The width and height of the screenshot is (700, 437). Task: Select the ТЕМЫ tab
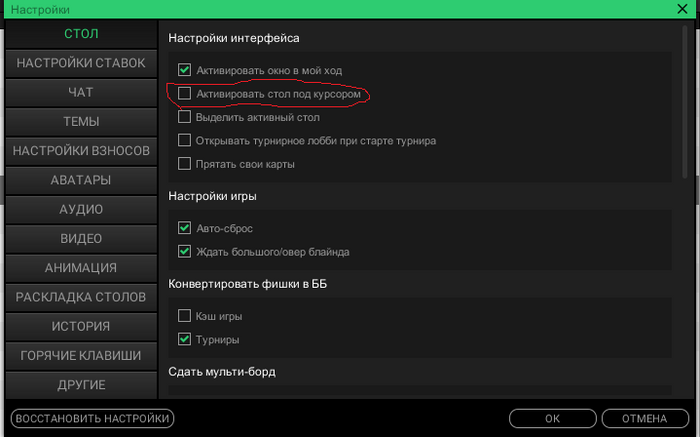coord(81,121)
